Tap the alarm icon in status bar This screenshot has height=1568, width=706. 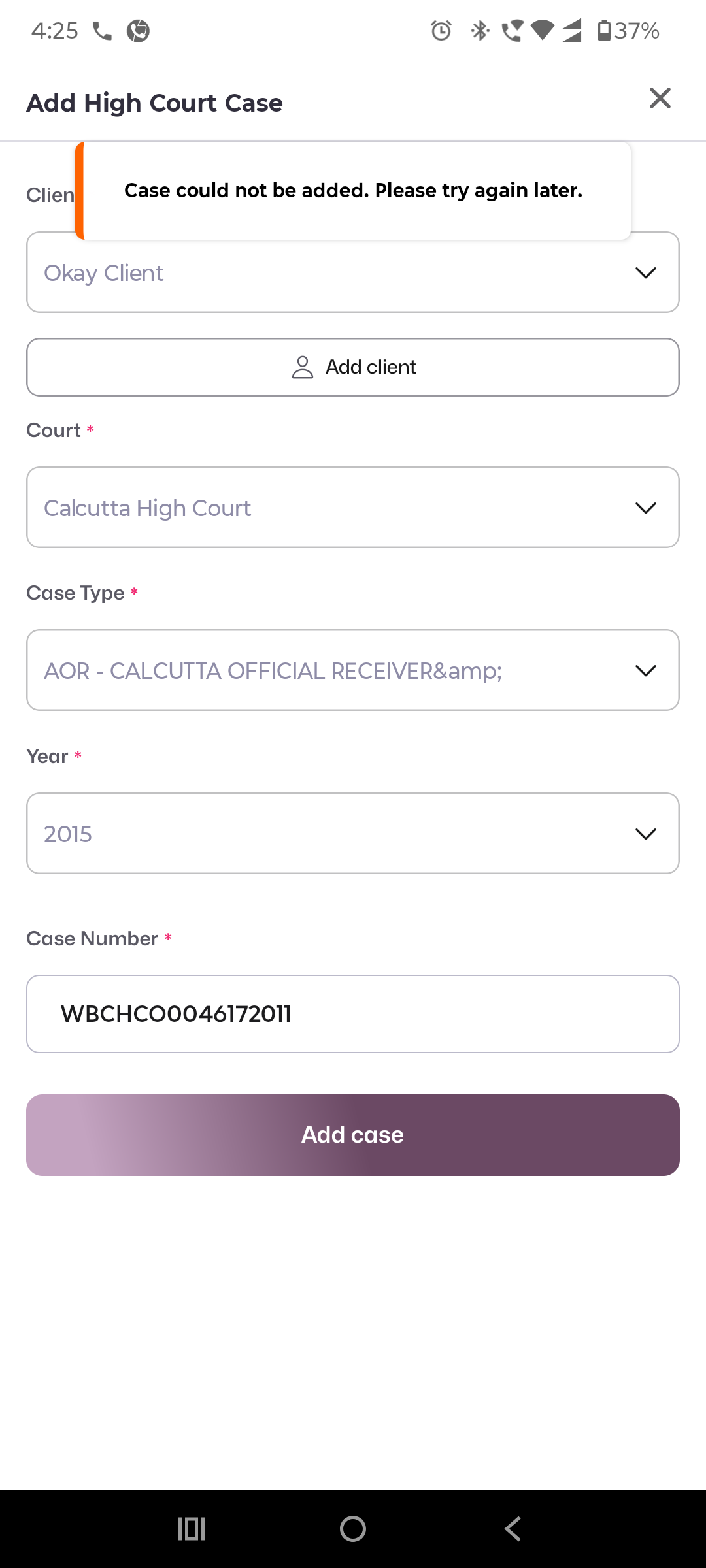[x=441, y=31]
